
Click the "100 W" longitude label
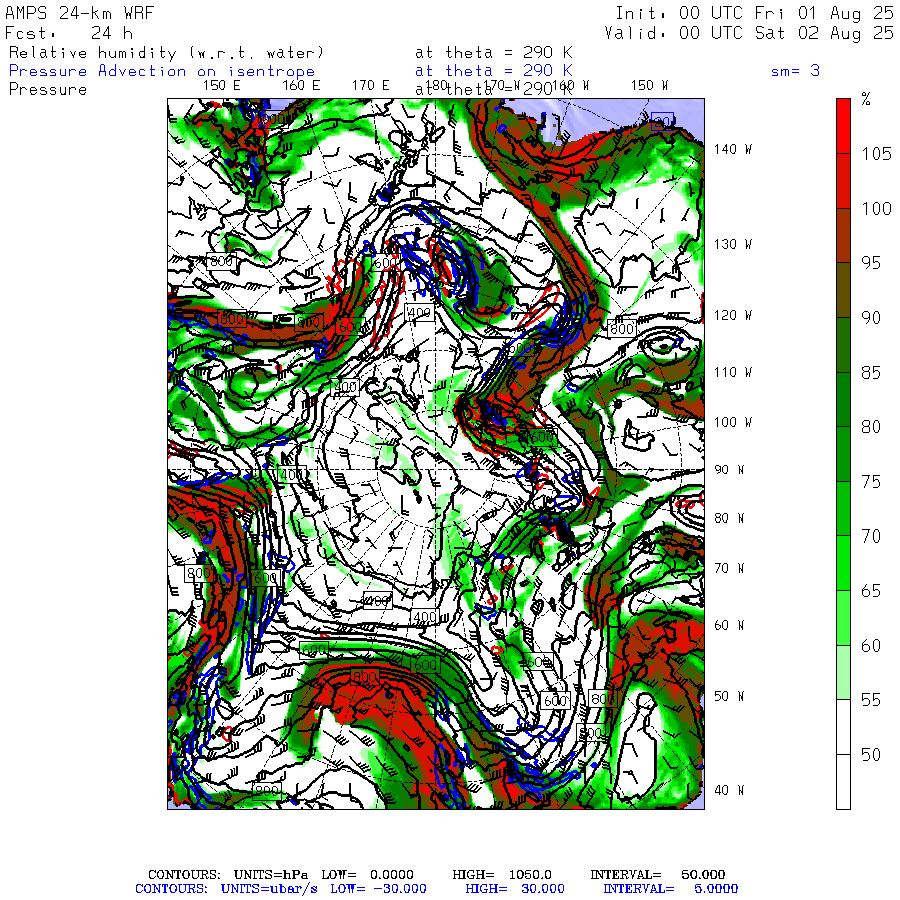(732, 422)
